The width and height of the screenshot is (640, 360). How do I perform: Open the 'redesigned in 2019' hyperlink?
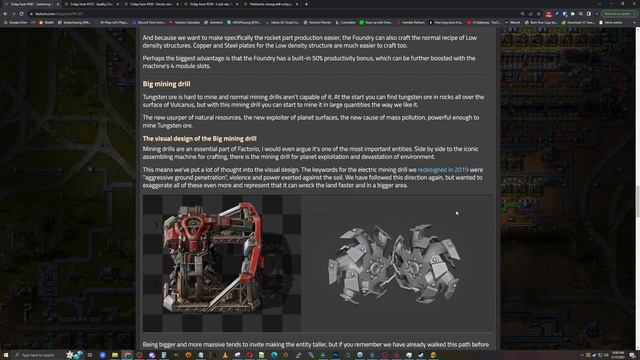pos(443,169)
